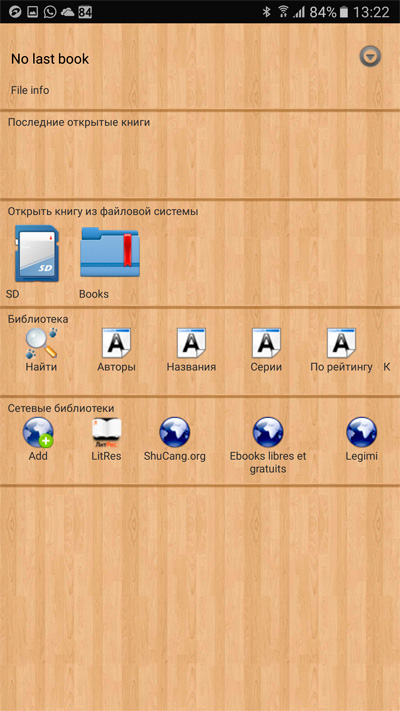Tap the File info text
Screen dimensions: 400x711
(x=30, y=90)
